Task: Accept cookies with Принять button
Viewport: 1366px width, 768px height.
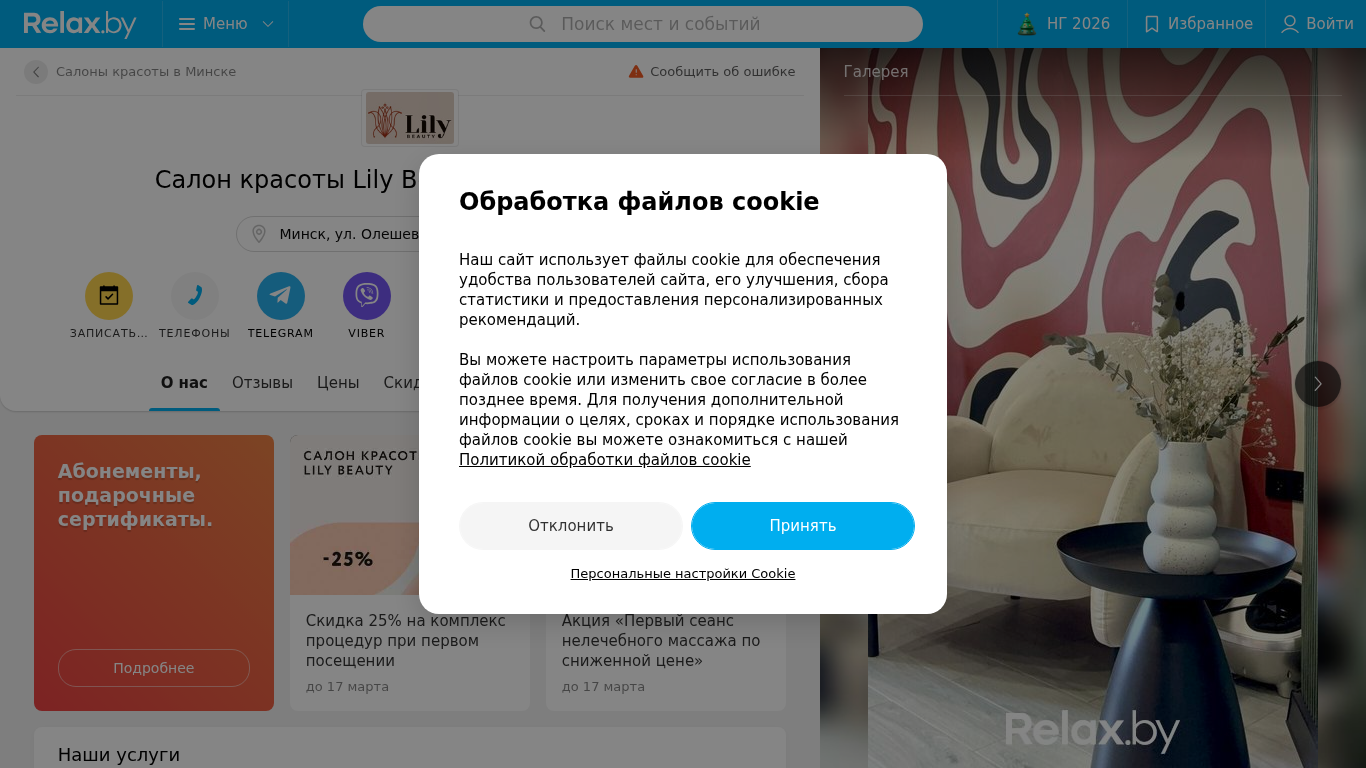Action: 803,526
